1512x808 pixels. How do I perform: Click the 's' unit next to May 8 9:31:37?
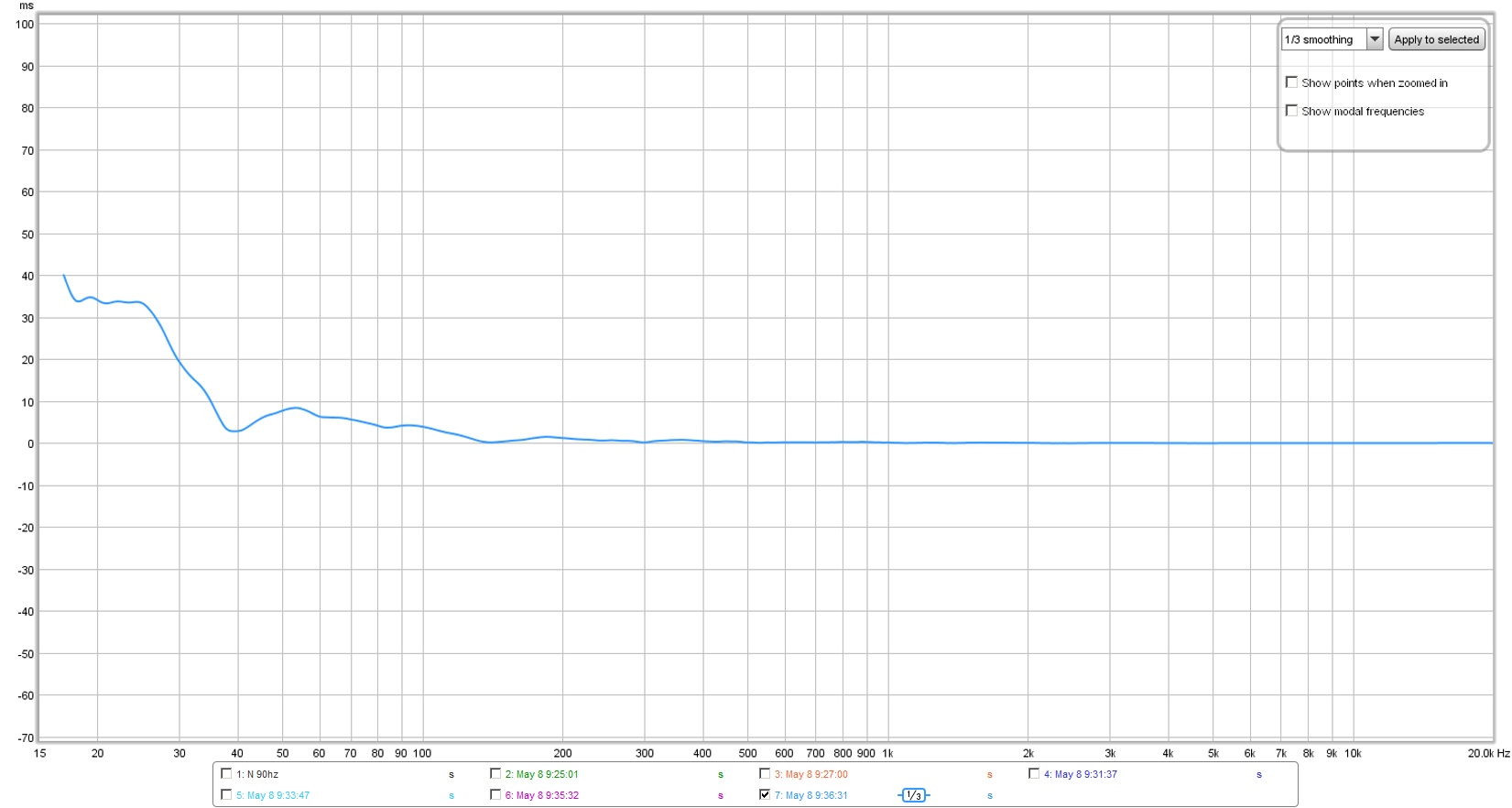(x=1258, y=775)
